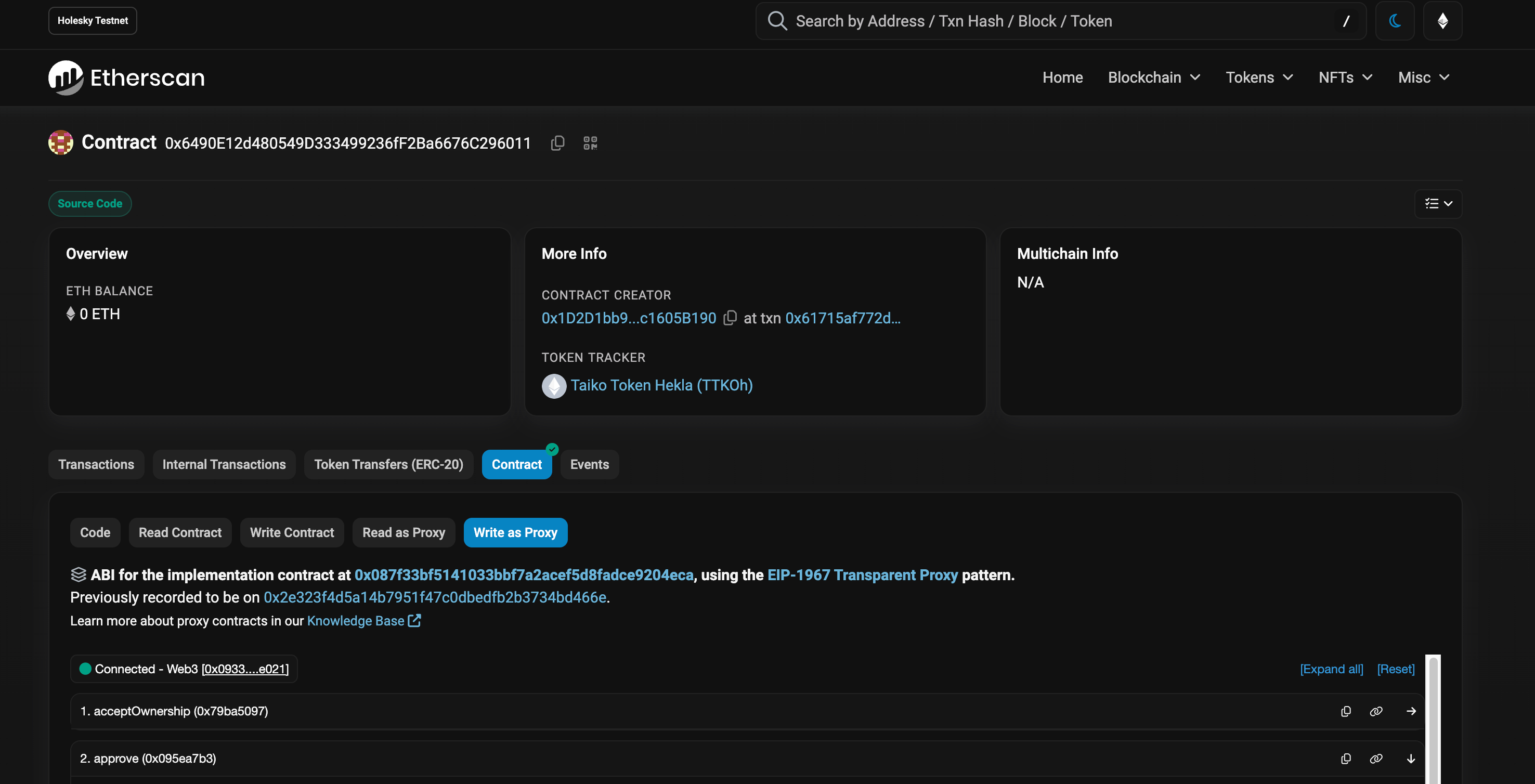Expand the acceptOwnership row arrow
Viewport: 1535px width, 784px height.
(x=1410, y=711)
